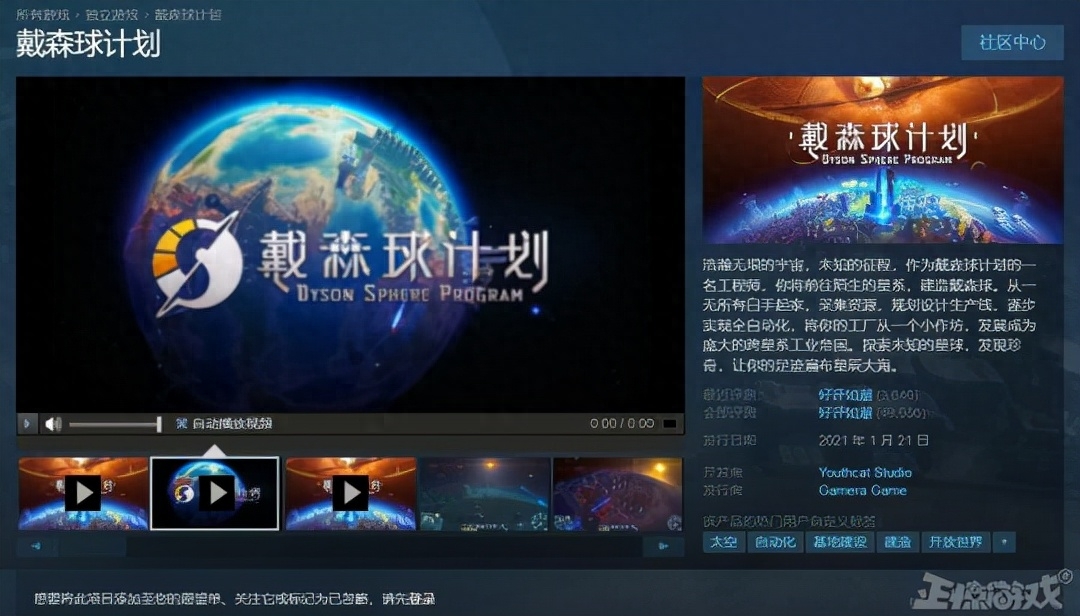
Task: Play the first trailer thumbnail
Action: [83, 493]
